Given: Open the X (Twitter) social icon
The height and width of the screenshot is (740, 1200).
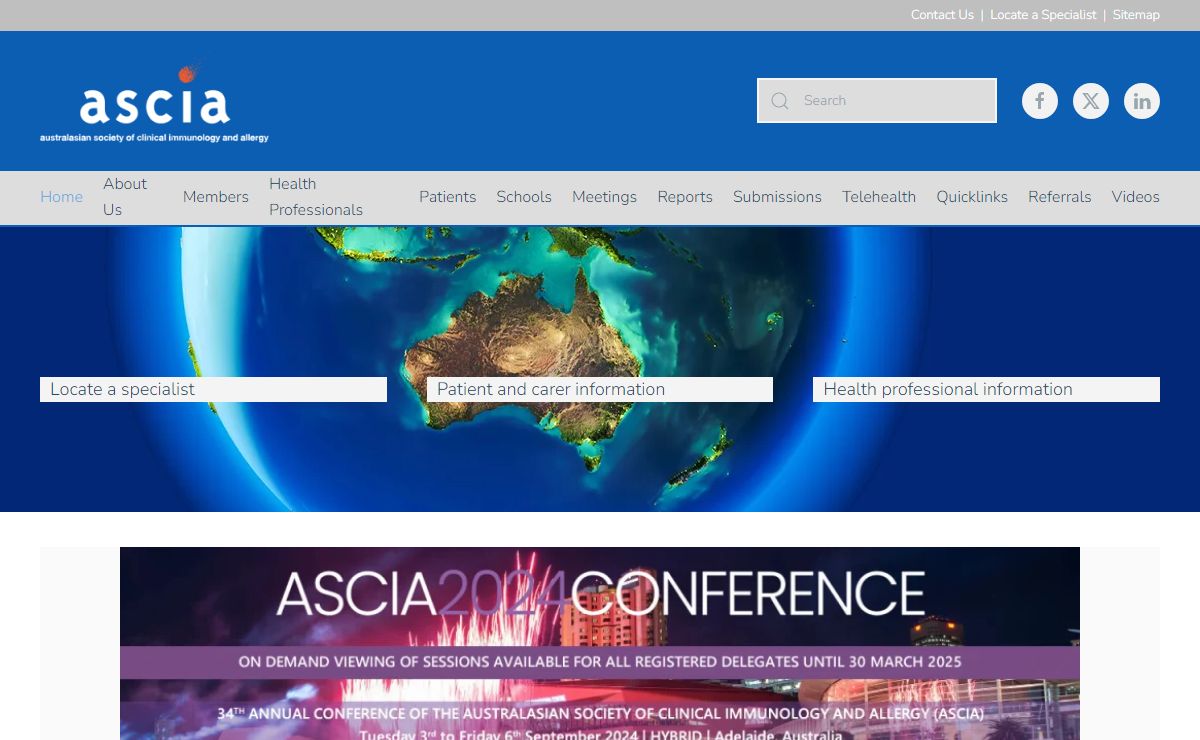Looking at the screenshot, I should pyautogui.click(x=1090, y=101).
